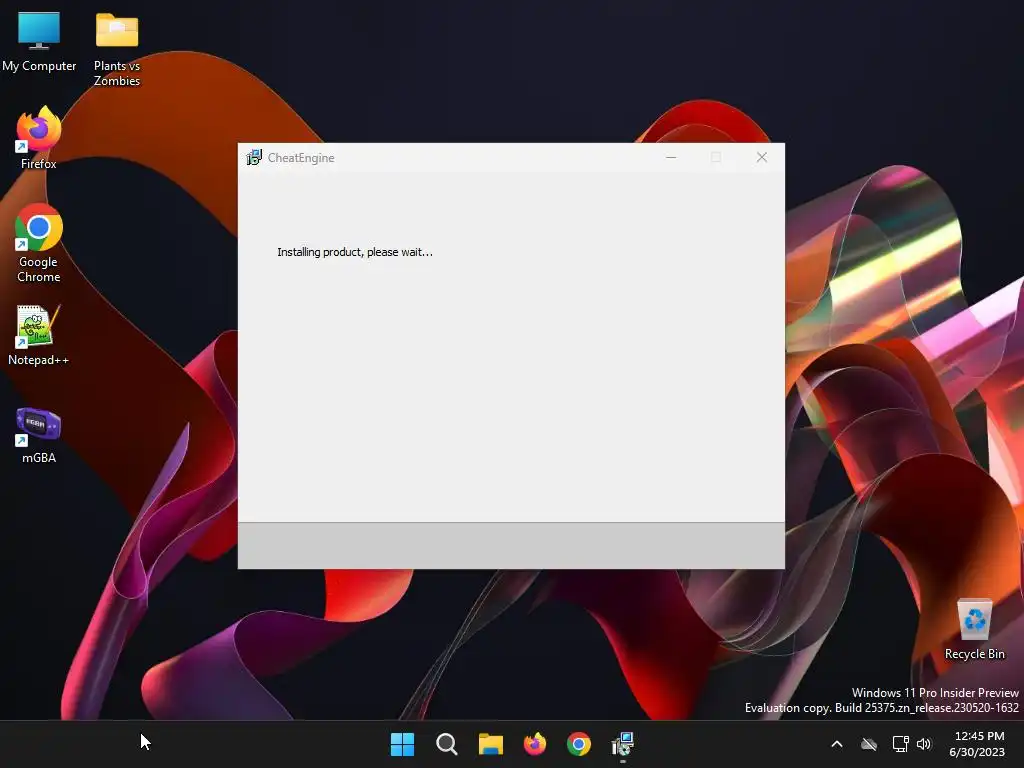The height and width of the screenshot is (768, 1024).
Task: Click the 'Installing product, please wait...' text
Action: [x=355, y=252]
